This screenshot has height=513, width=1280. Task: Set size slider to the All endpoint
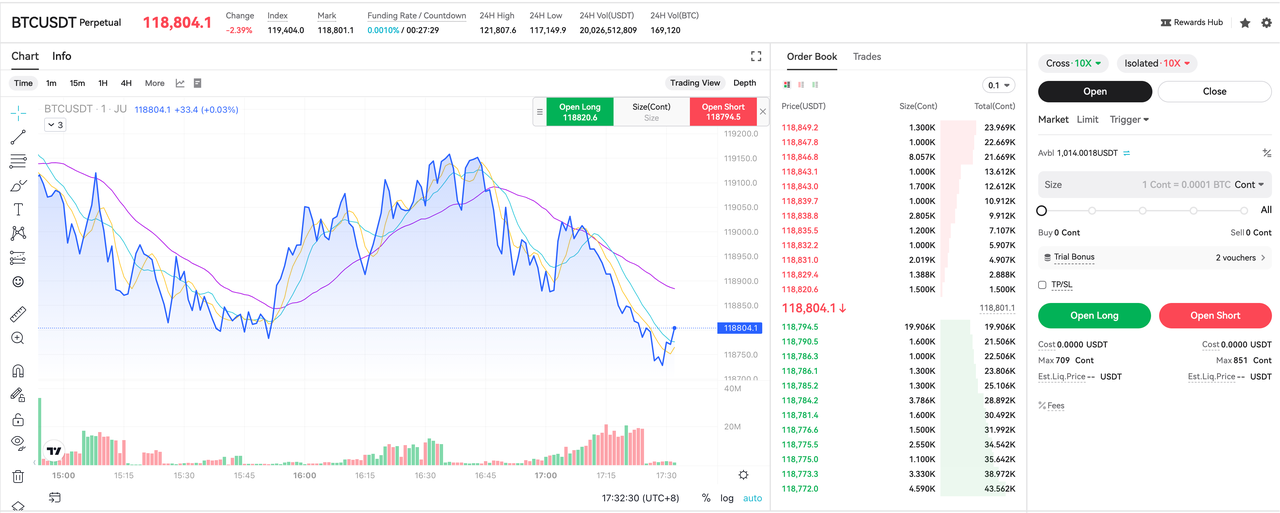[x=1244, y=211]
